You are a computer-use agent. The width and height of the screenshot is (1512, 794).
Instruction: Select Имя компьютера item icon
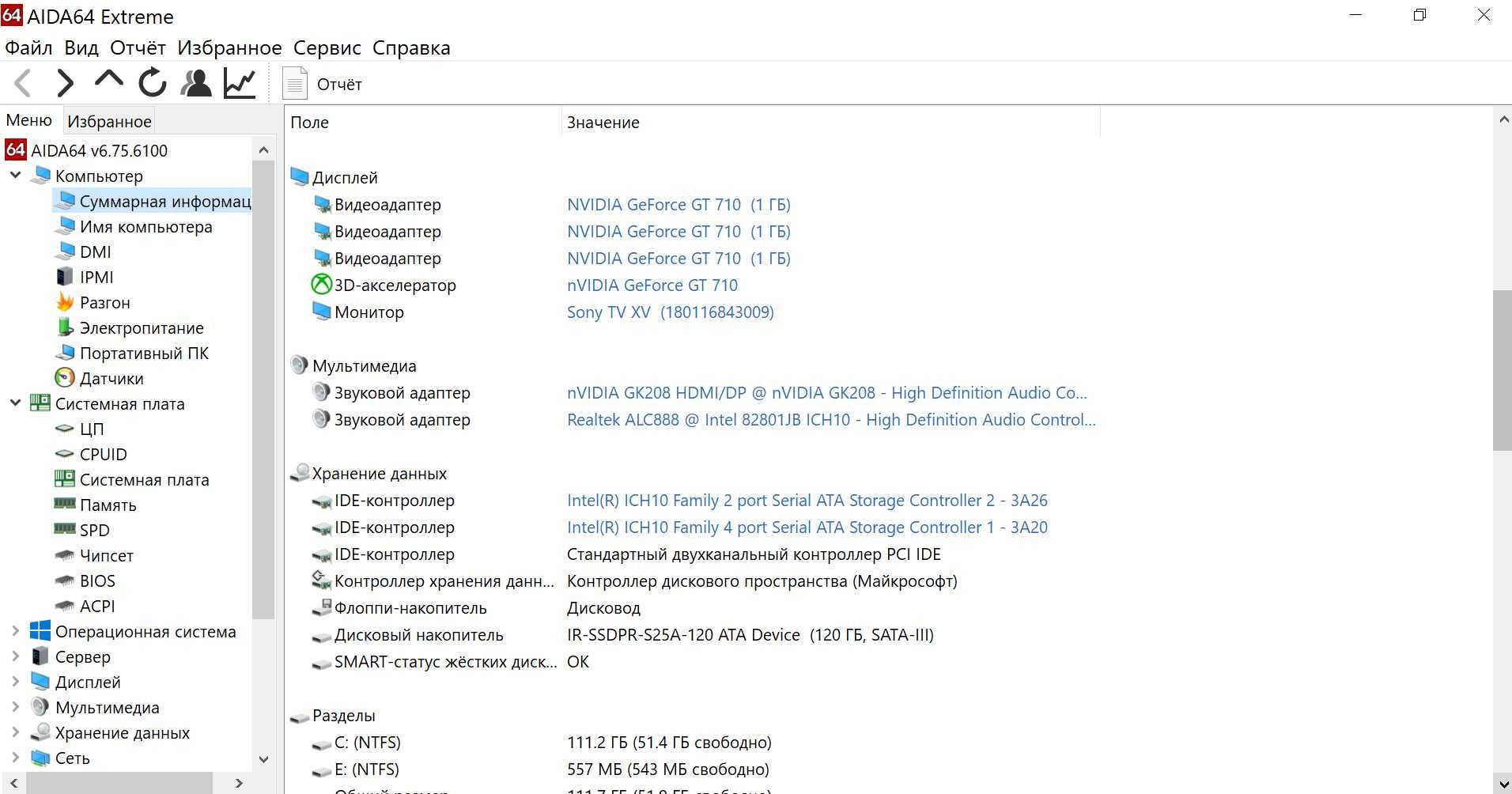(65, 226)
